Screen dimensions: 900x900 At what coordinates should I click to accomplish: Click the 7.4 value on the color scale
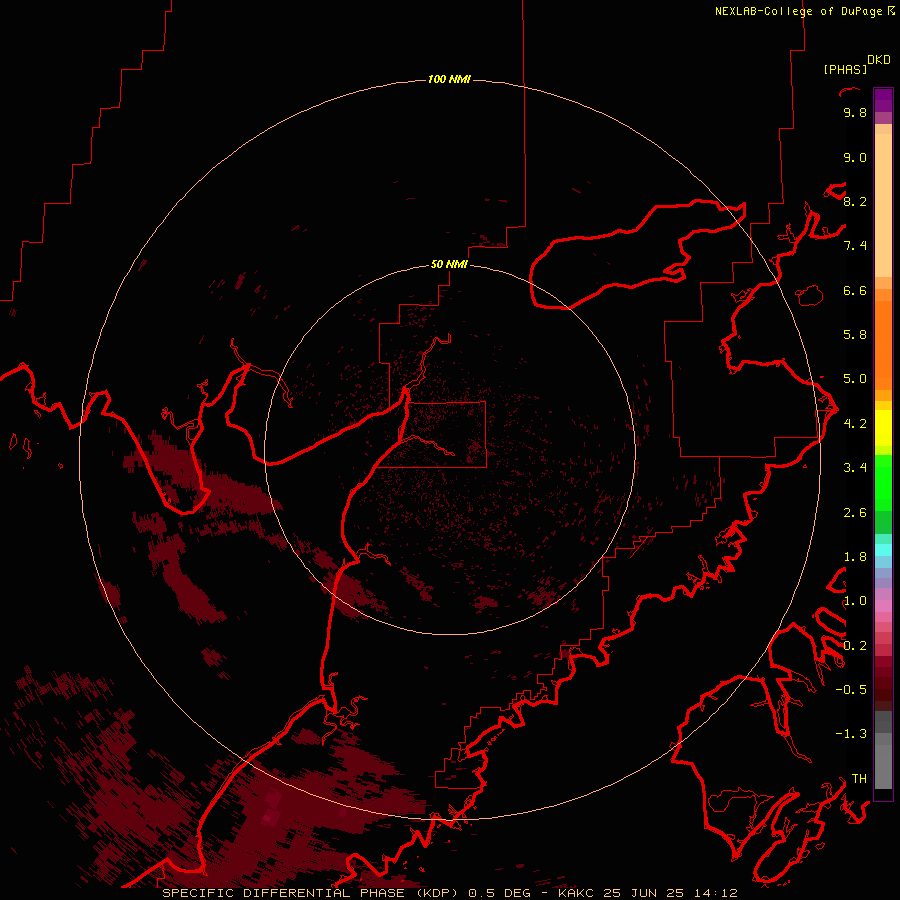tap(855, 246)
